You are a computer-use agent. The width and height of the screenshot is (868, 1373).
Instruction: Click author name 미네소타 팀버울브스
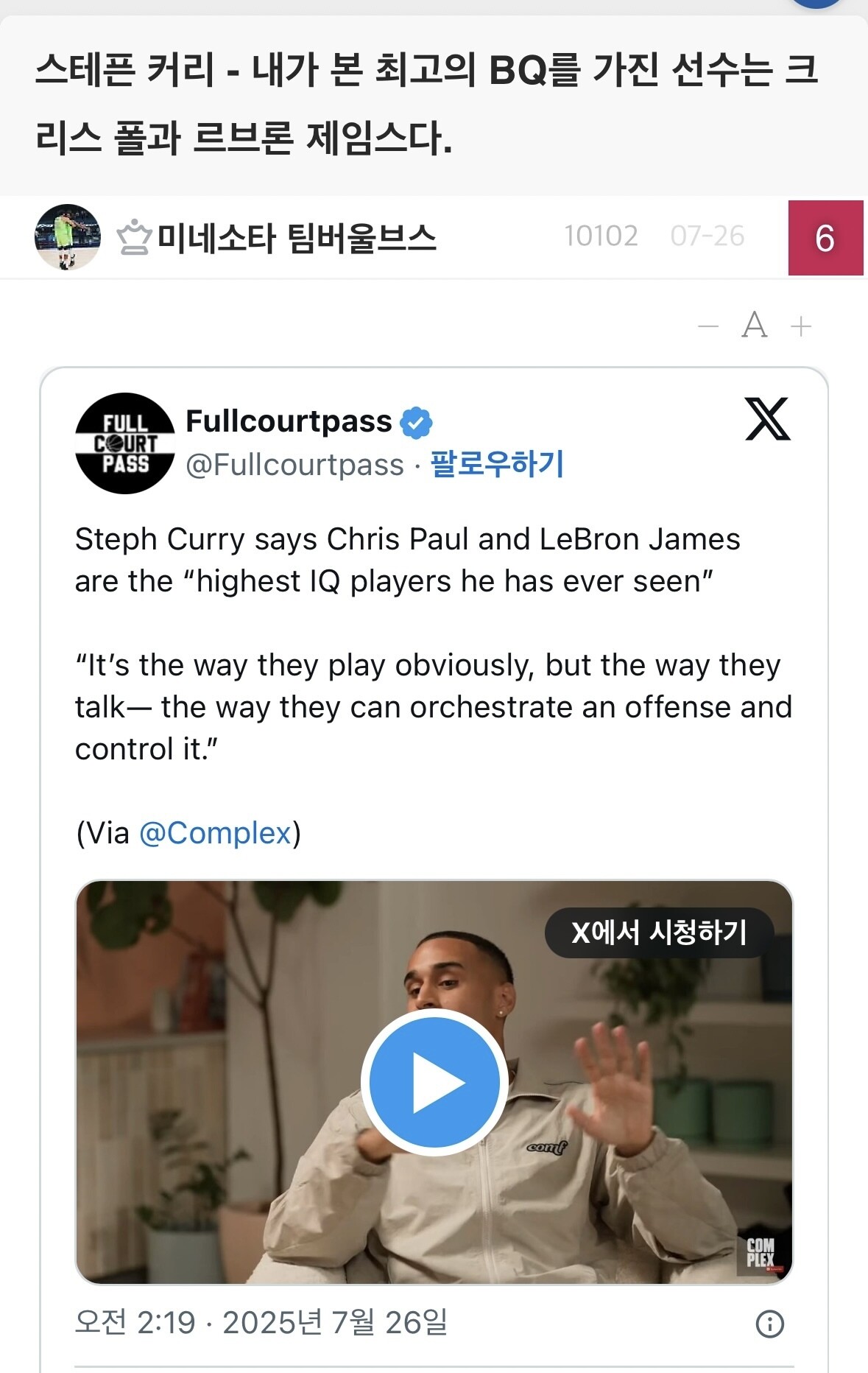click(297, 238)
